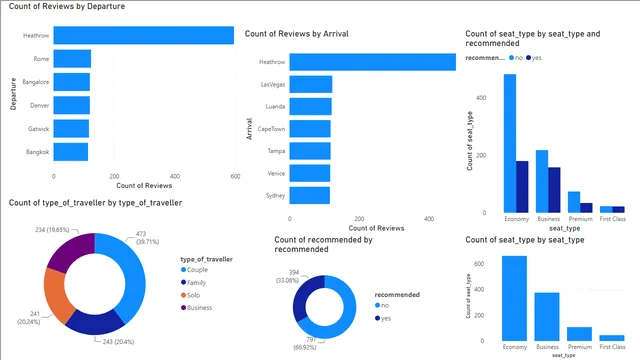Image resolution: width=640 pixels, height=360 pixels.
Task: Select the Solo legend color dot
Action: [x=183, y=295]
